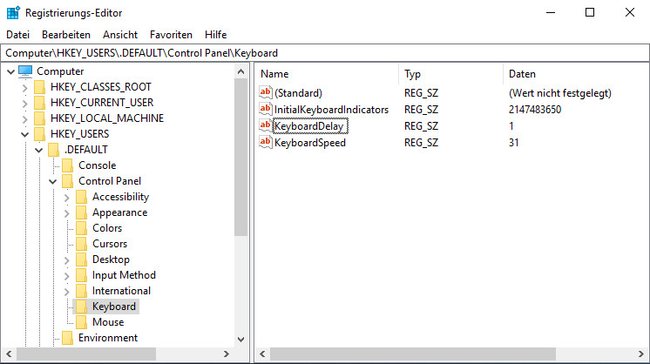The height and width of the screenshot is (364, 650).
Task: Select the Mouse key label in tree
Action: (x=108, y=322)
